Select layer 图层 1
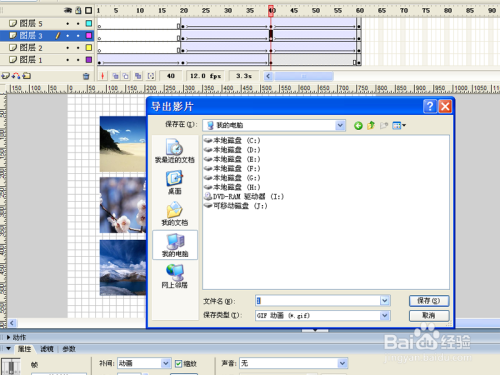 31,60
